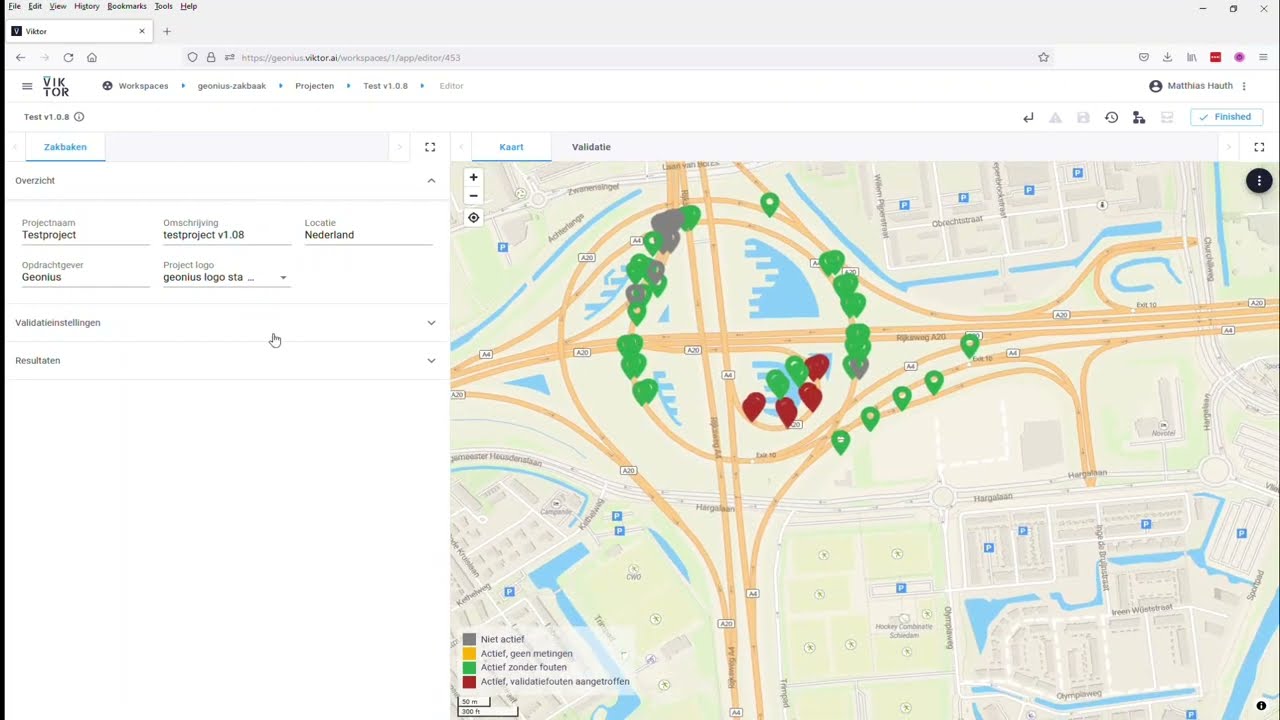Open the Bookmarks browser menu
This screenshot has height=720, width=1280.
127,6
